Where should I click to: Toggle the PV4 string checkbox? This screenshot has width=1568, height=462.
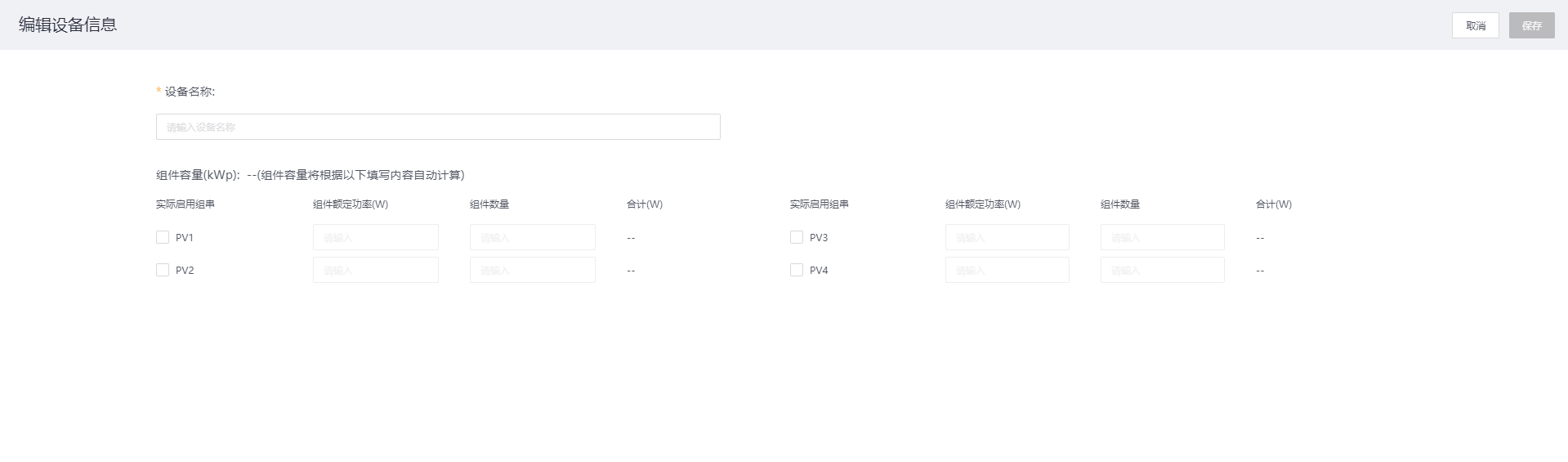[x=797, y=270]
